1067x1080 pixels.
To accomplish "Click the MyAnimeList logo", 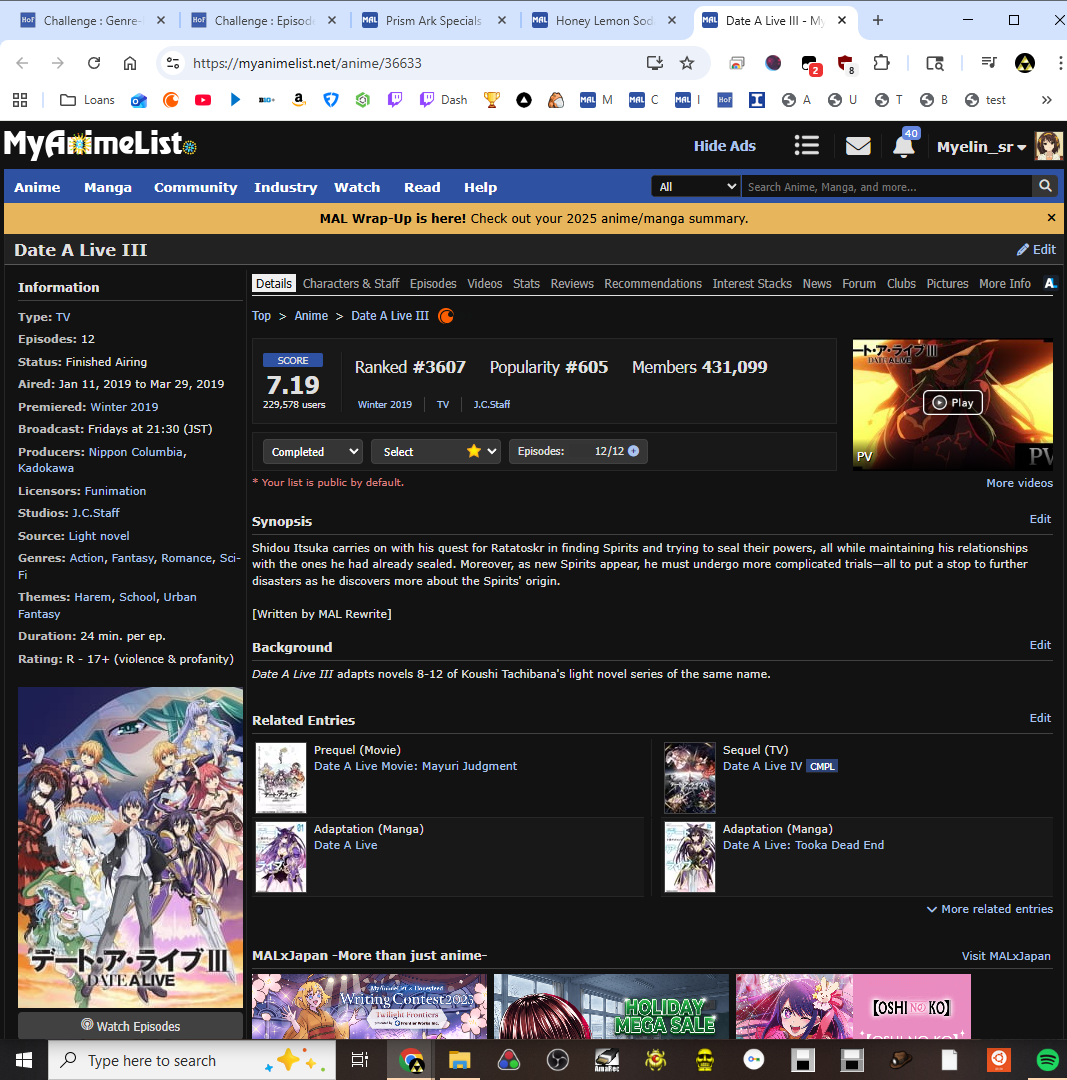I will (101, 144).
